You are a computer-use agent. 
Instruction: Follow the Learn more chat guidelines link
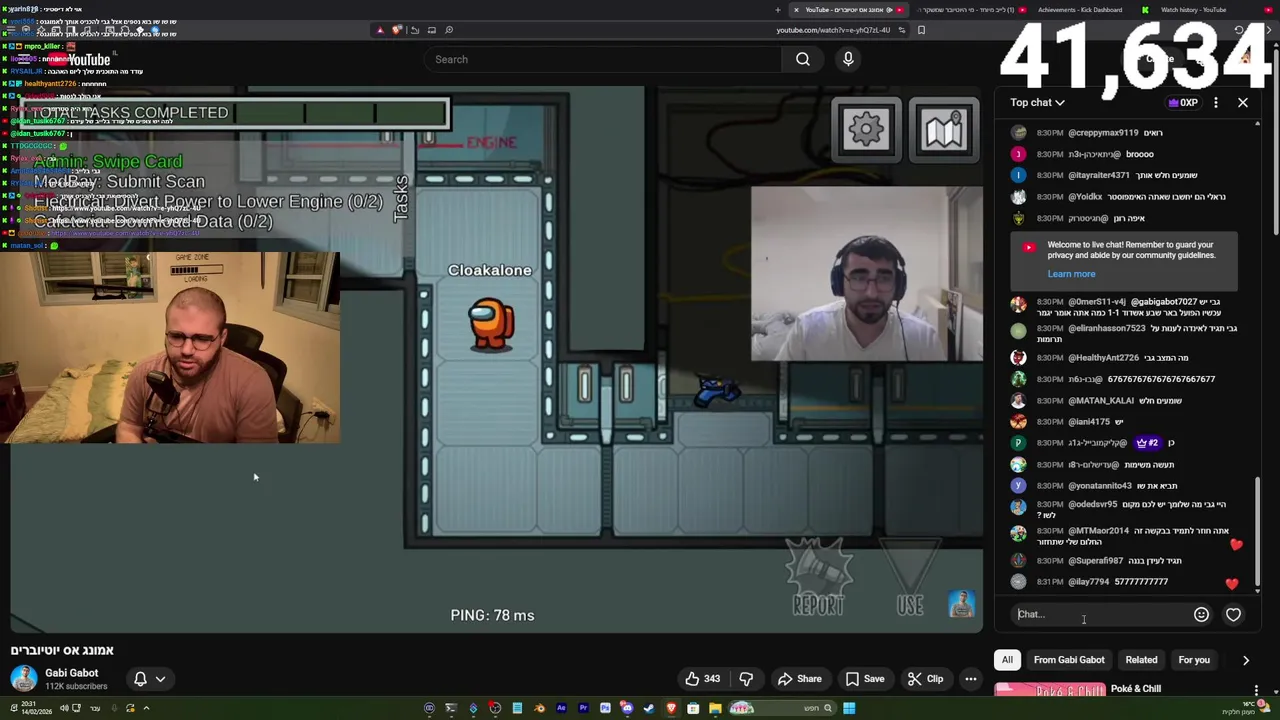tap(1071, 274)
